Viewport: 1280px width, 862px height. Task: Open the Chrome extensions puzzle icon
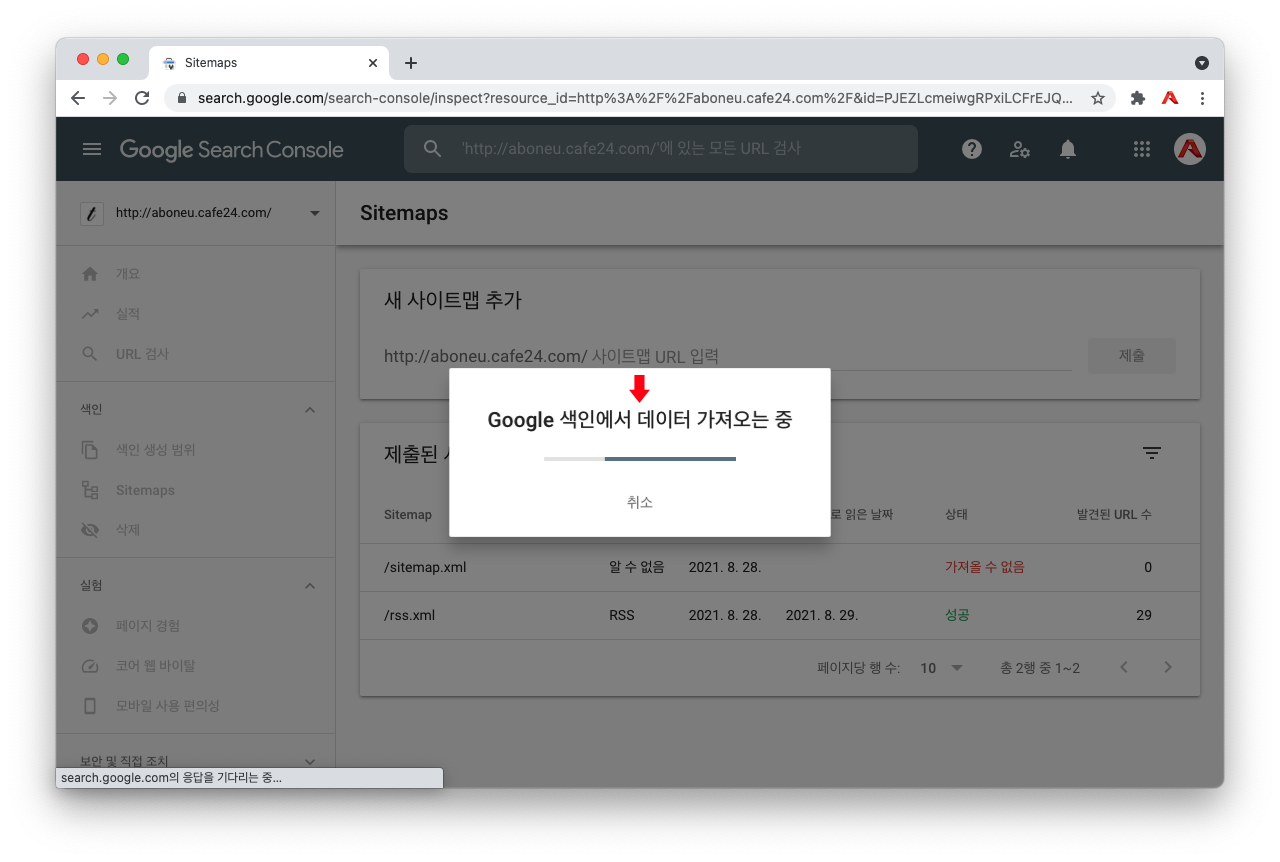(1138, 98)
